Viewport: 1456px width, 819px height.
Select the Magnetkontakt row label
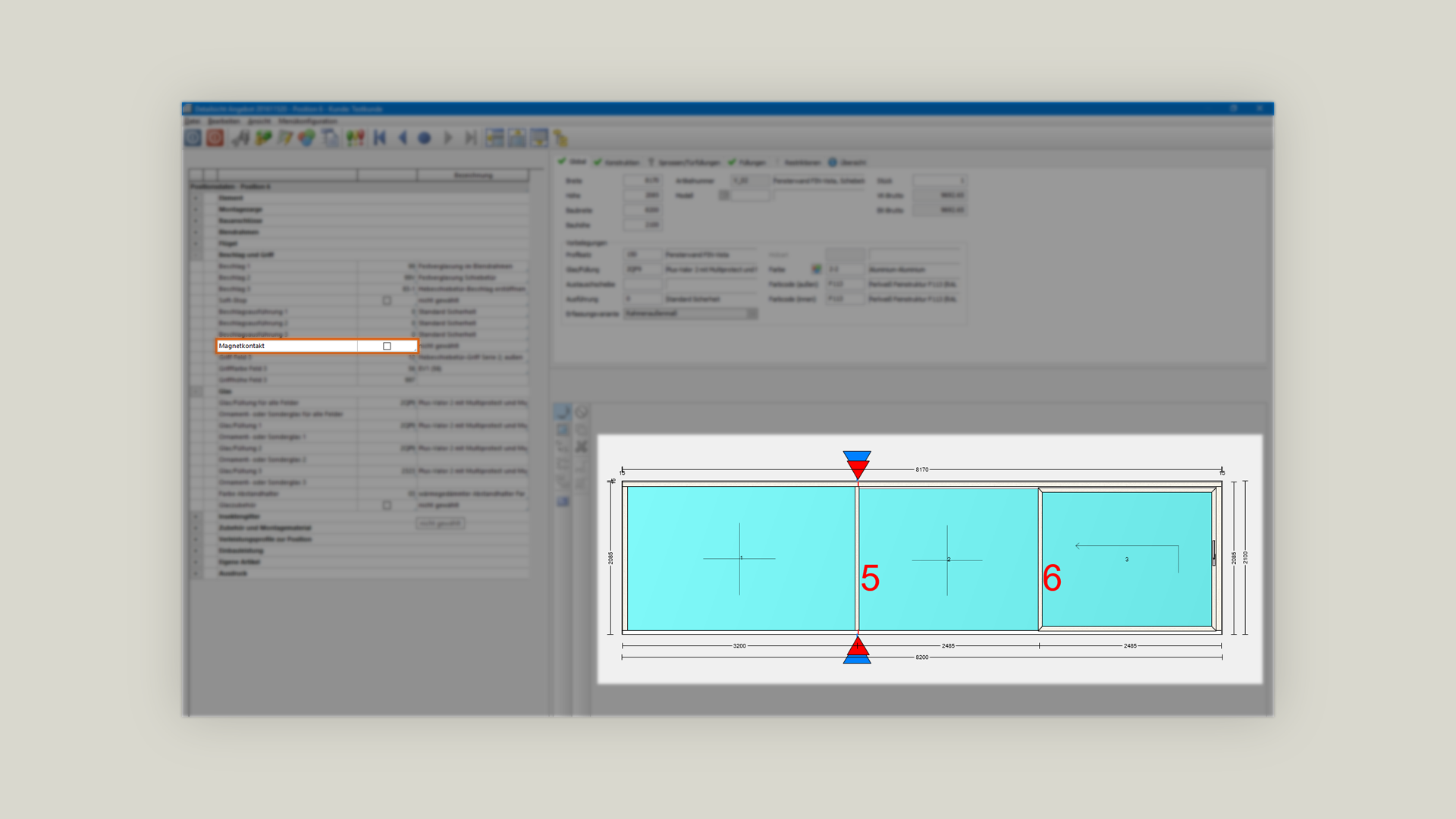(x=241, y=346)
